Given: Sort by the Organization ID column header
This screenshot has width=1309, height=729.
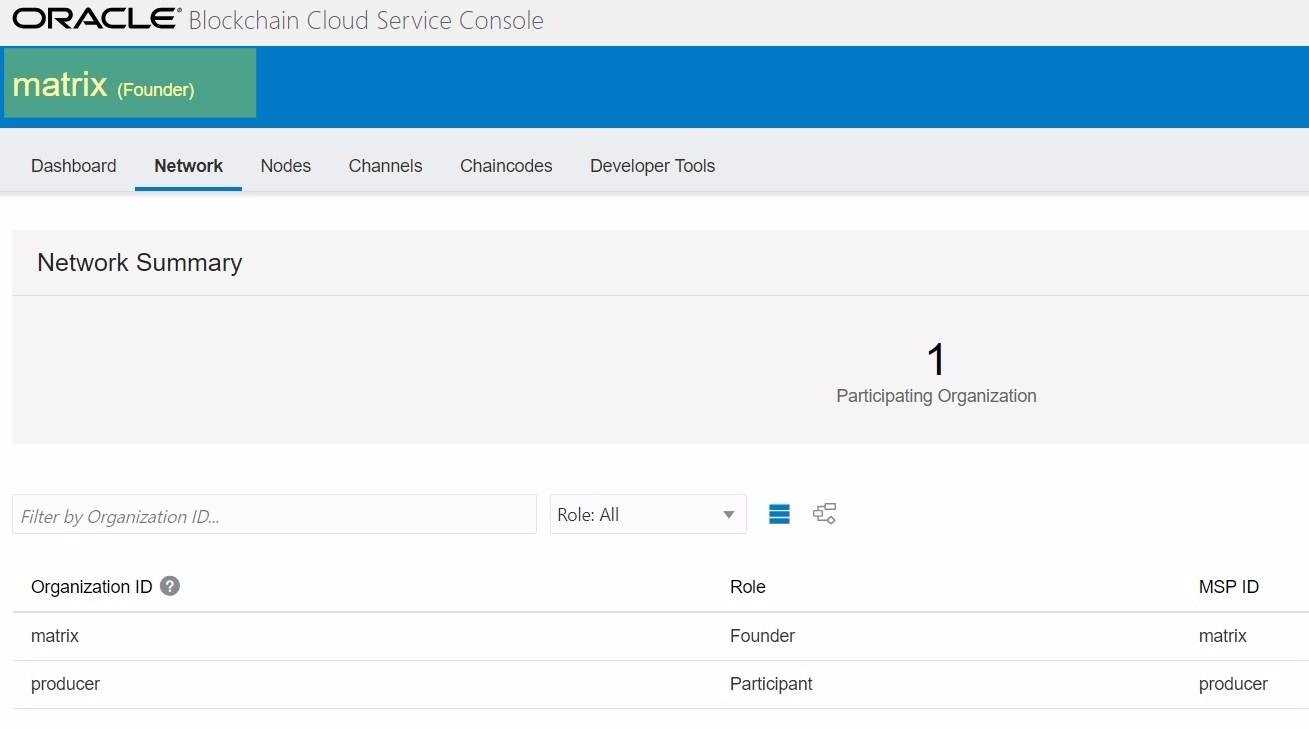Looking at the screenshot, I should tap(92, 587).
